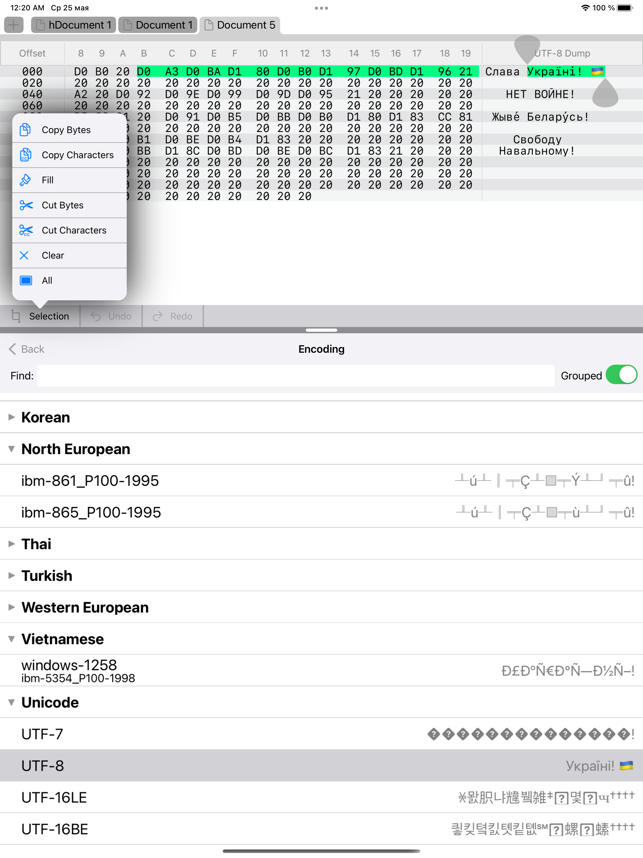The image size is (643, 858).
Task: Click the Redo button label
Action: click(x=181, y=316)
